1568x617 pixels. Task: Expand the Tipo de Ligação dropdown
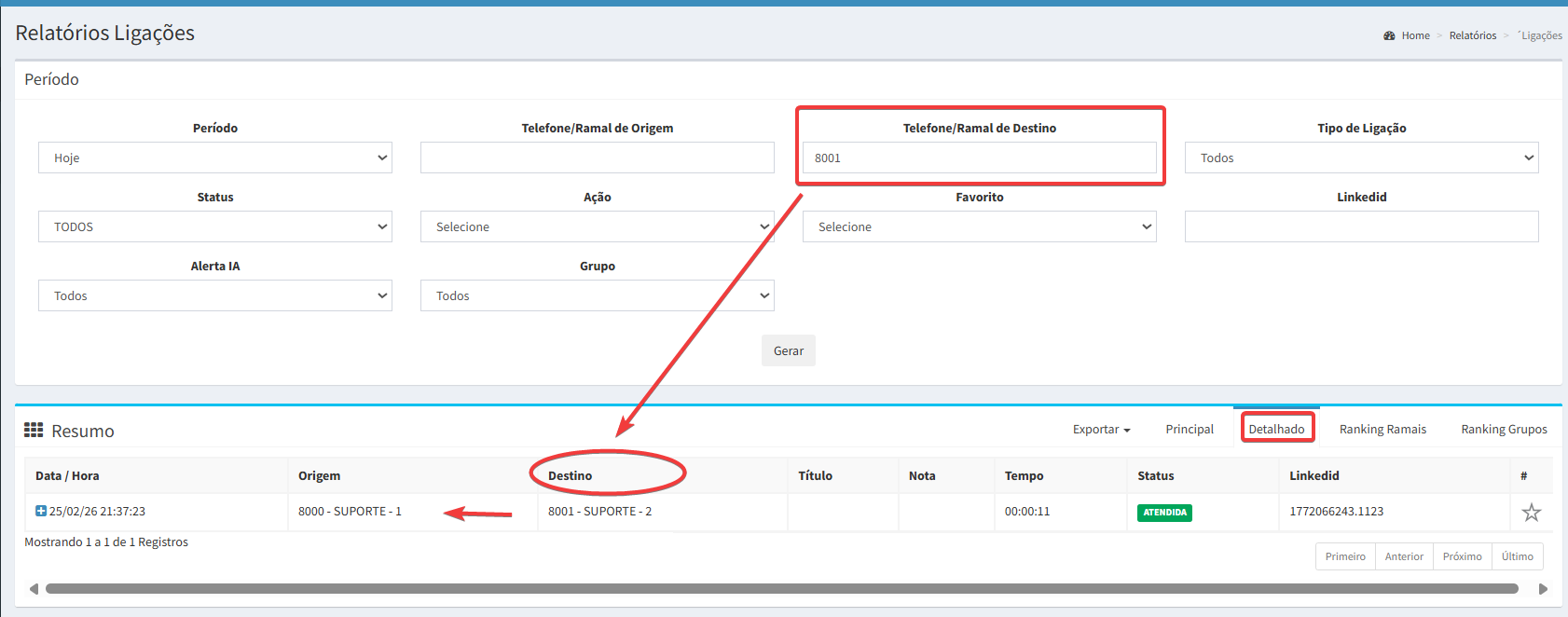1361,158
